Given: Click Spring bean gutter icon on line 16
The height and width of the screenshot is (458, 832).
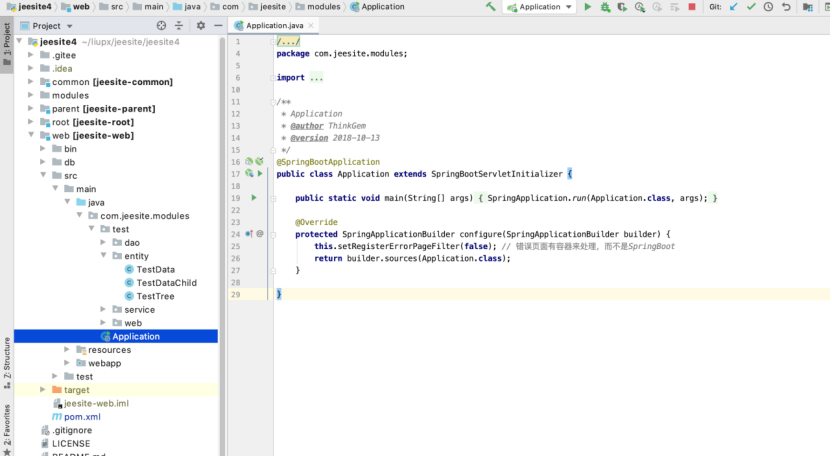Looking at the screenshot, I should [x=249, y=161].
